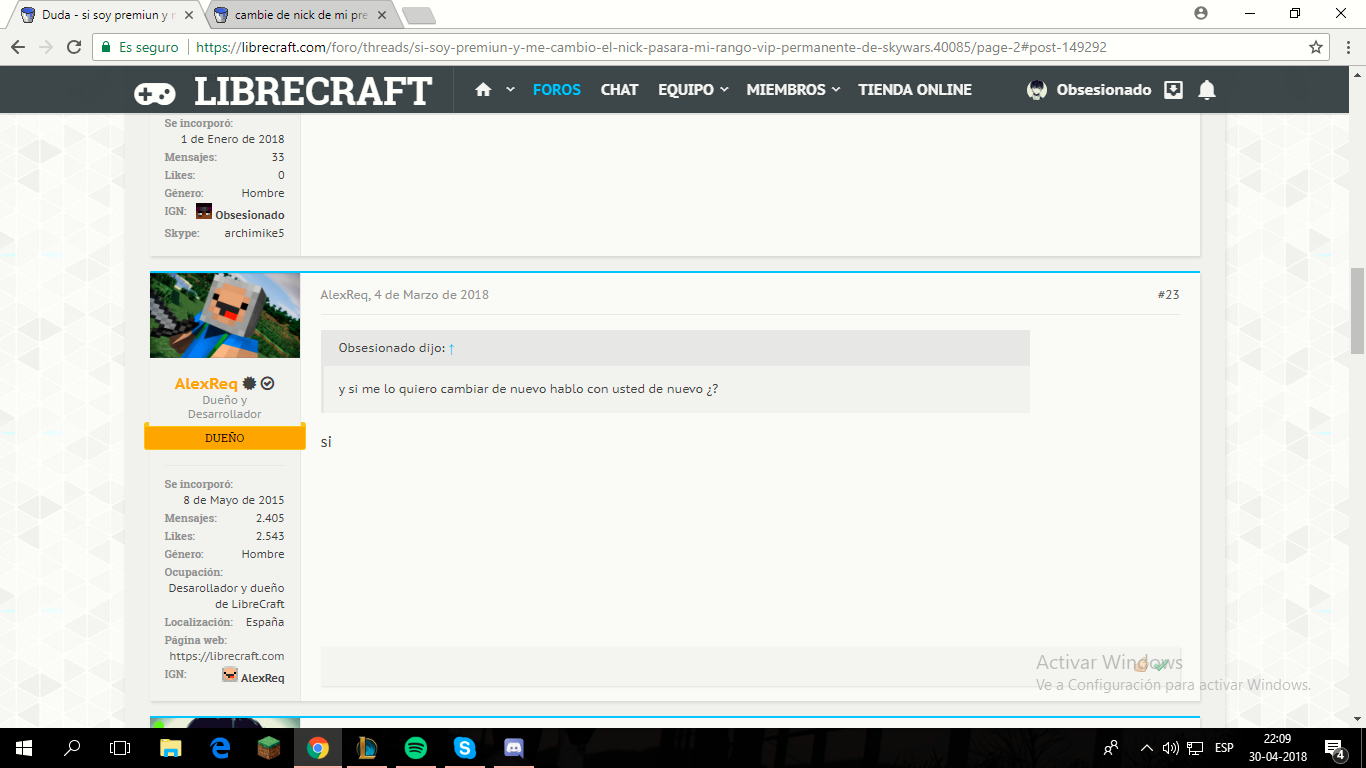Open the notifications bell
This screenshot has width=1366, height=768.
pos(1207,90)
